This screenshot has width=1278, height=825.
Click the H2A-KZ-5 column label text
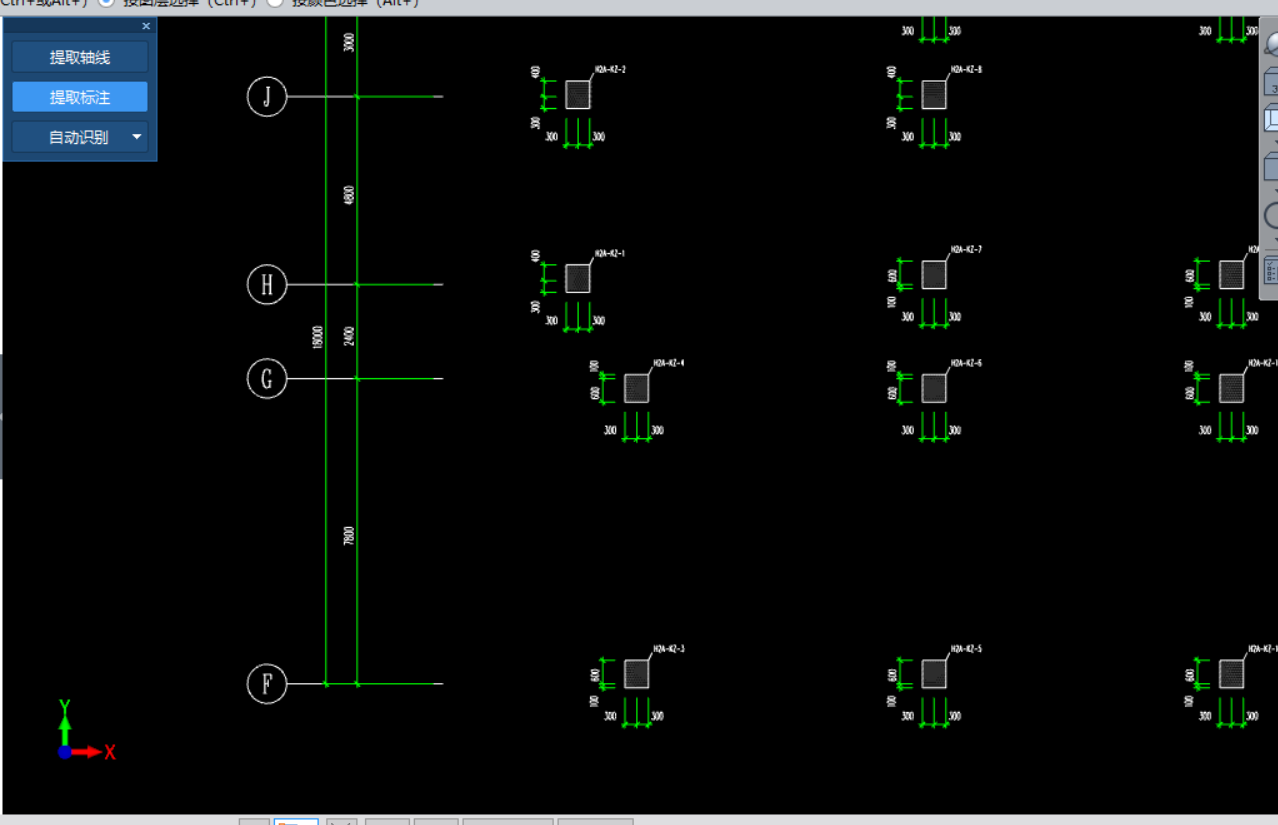tap(966, 649)
